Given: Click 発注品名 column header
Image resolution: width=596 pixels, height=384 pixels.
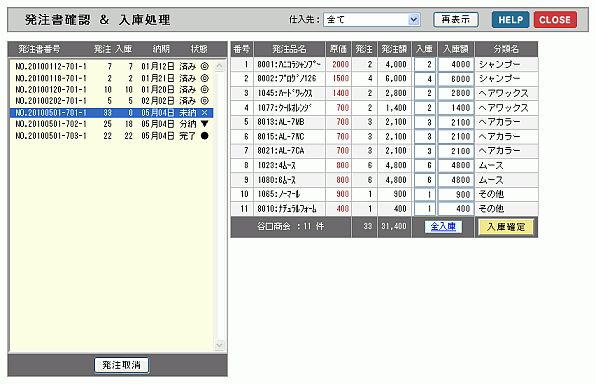Looking at the screenshot, I should pyautogui.click(x=289, y=49).
